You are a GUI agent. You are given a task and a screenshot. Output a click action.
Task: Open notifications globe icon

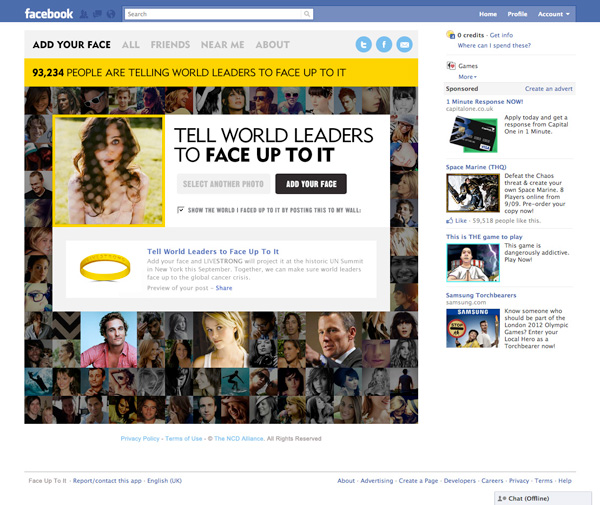[x=111, y=15]
